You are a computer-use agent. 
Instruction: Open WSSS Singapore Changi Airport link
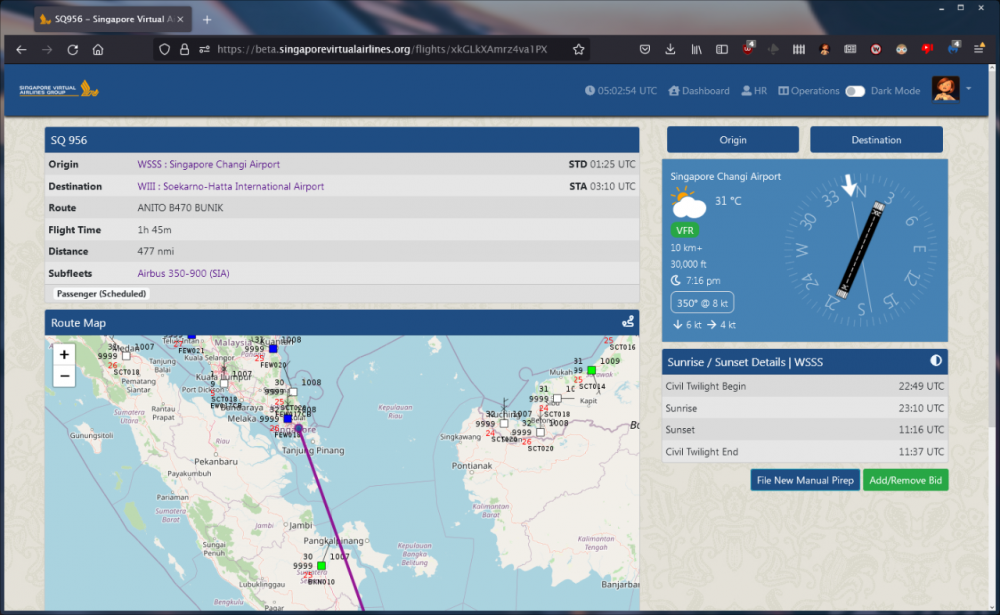208,164
